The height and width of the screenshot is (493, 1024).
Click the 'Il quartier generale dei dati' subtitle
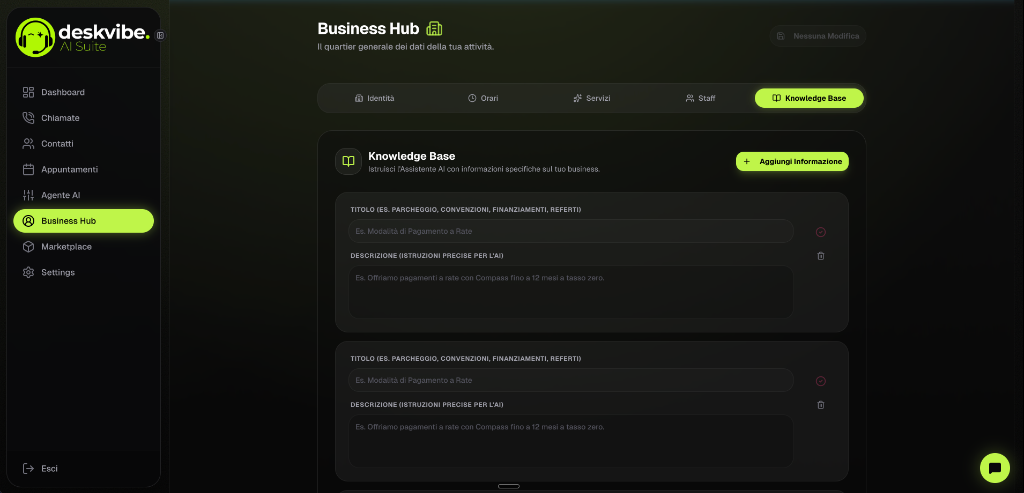point(406,47)
